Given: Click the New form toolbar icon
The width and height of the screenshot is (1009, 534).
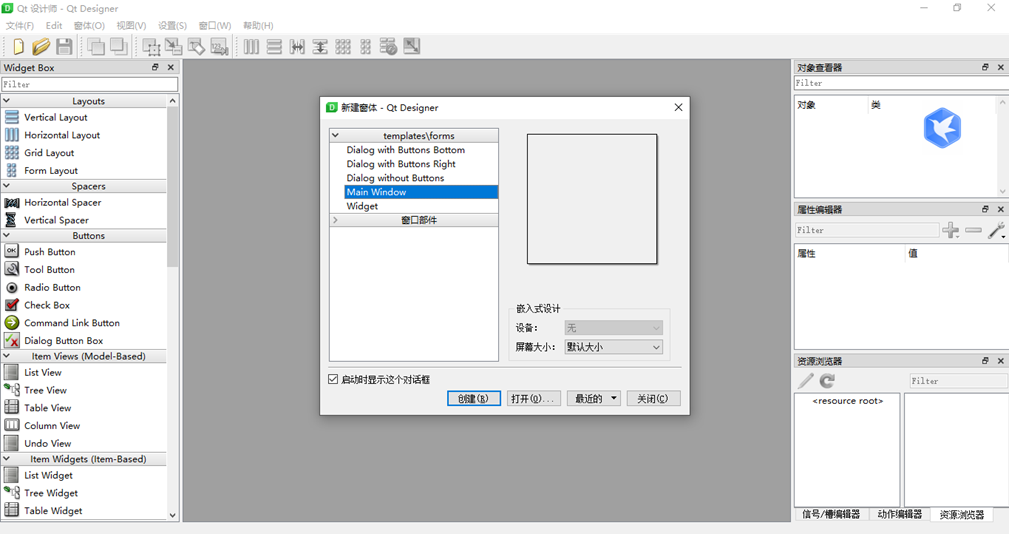Looking at the screenshot, I should 18,46.
